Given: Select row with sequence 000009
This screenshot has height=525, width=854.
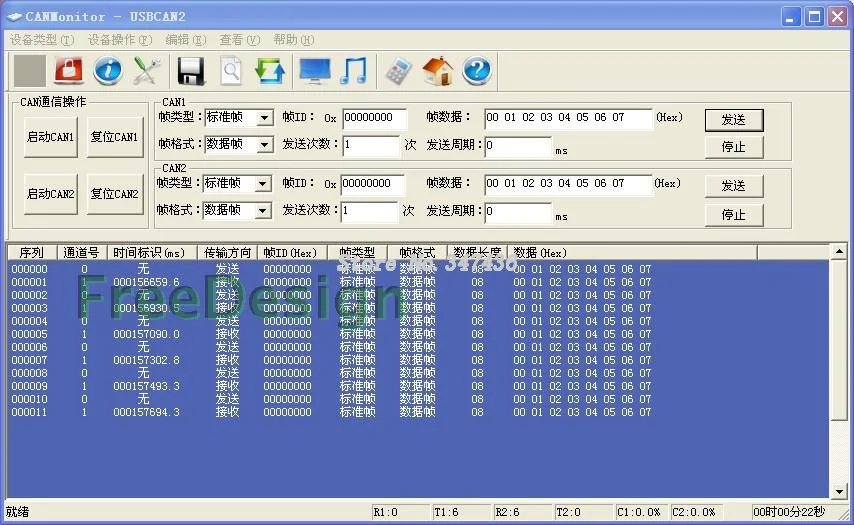Looking at the screenshot, I should point(331,387).
